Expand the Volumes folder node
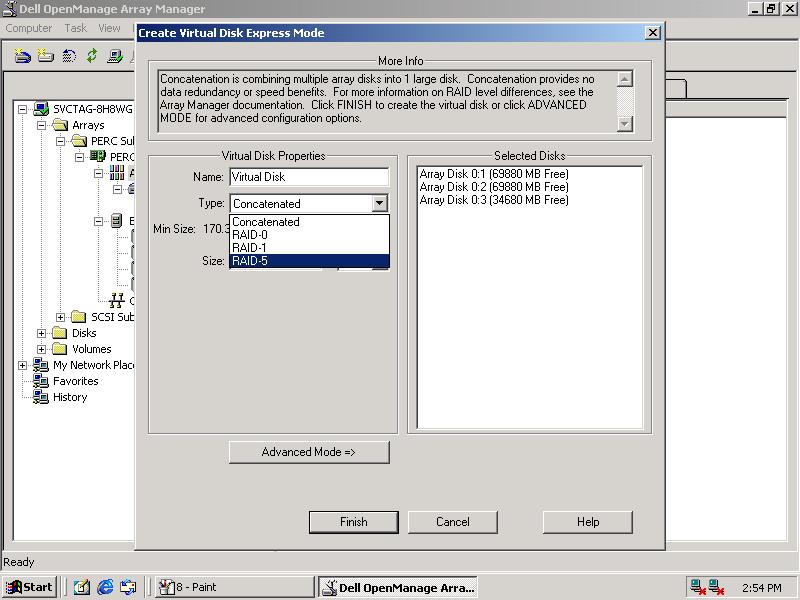 coord(41,349)
